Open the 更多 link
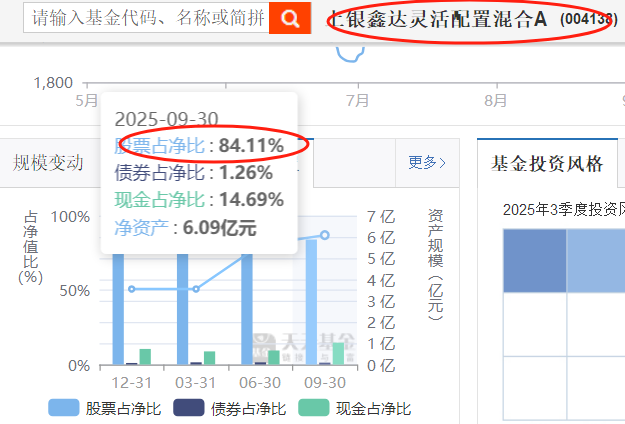The width and height of the screenshot is (625, 424). [427, 163]
